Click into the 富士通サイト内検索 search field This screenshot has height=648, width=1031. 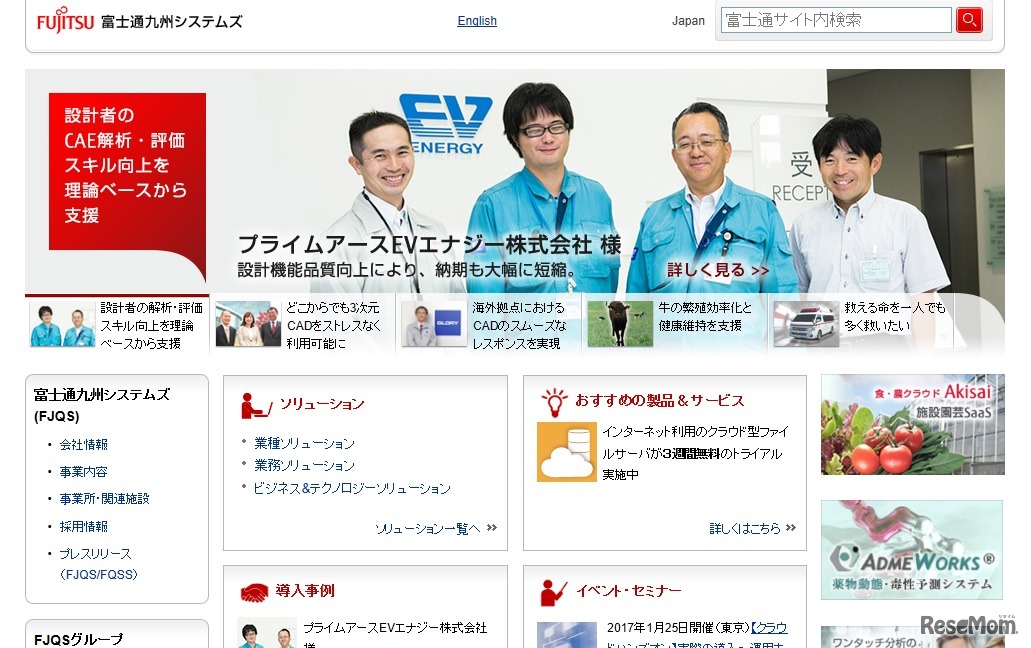tap(836, 20)
